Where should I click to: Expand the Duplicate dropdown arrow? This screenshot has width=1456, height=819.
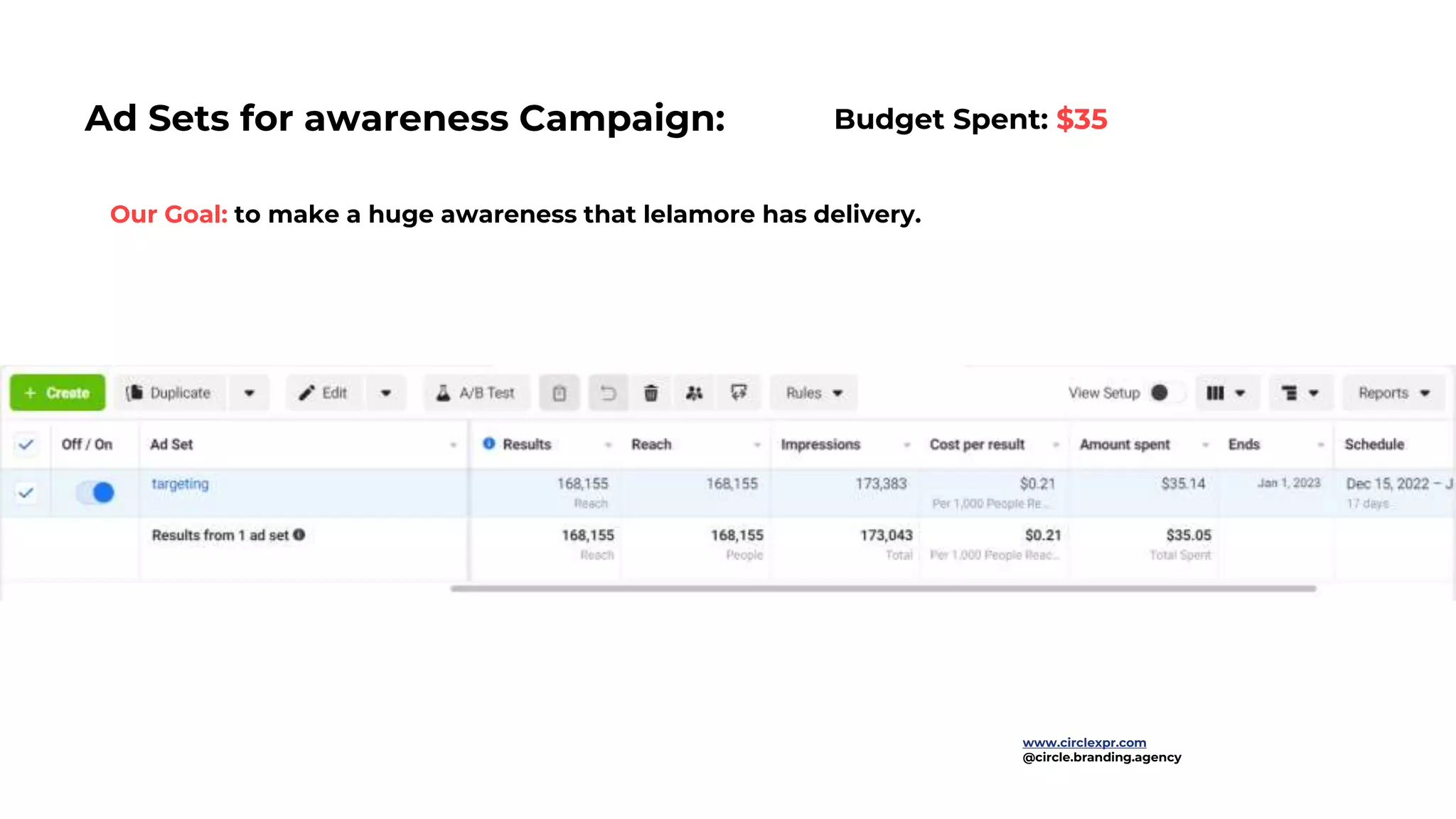point(249,393)
